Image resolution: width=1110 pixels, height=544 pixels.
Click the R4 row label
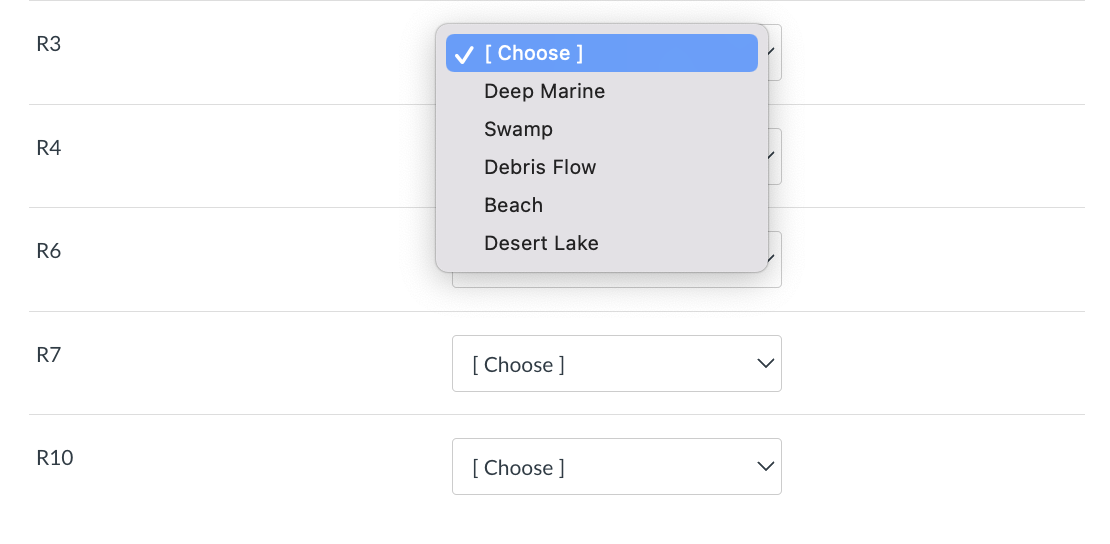click(49, 148)
